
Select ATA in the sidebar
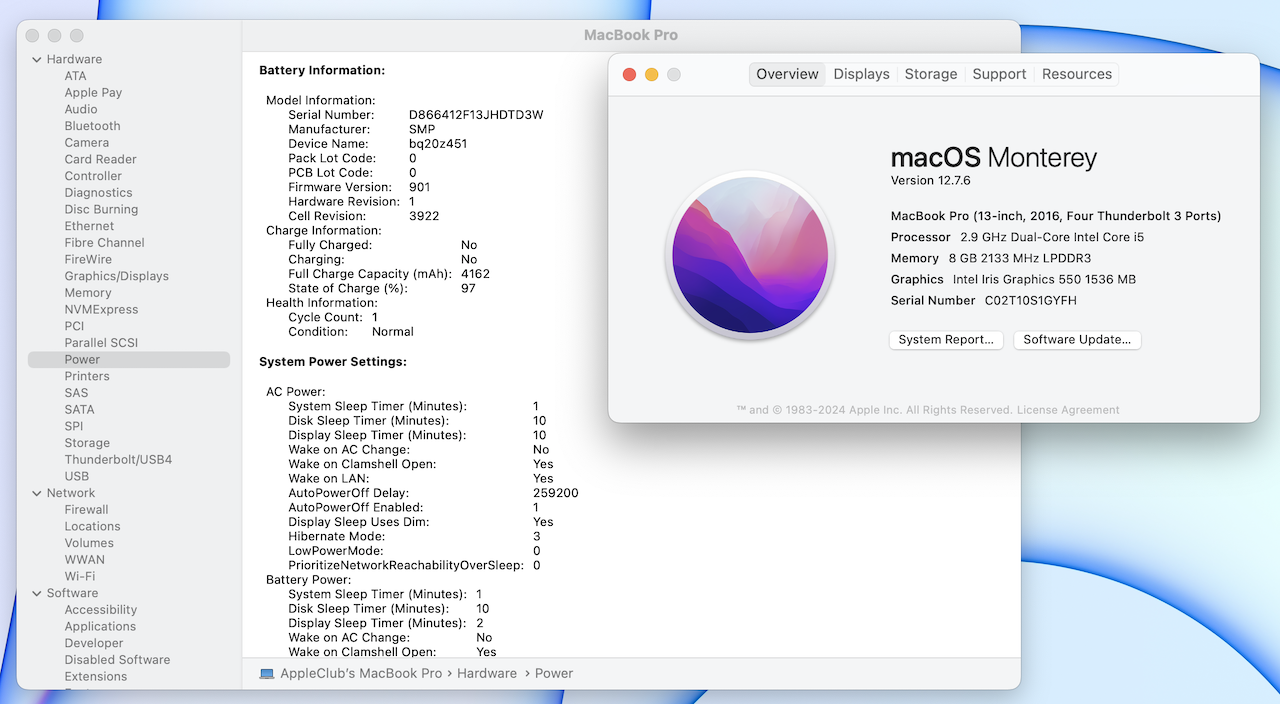[76, 76]
